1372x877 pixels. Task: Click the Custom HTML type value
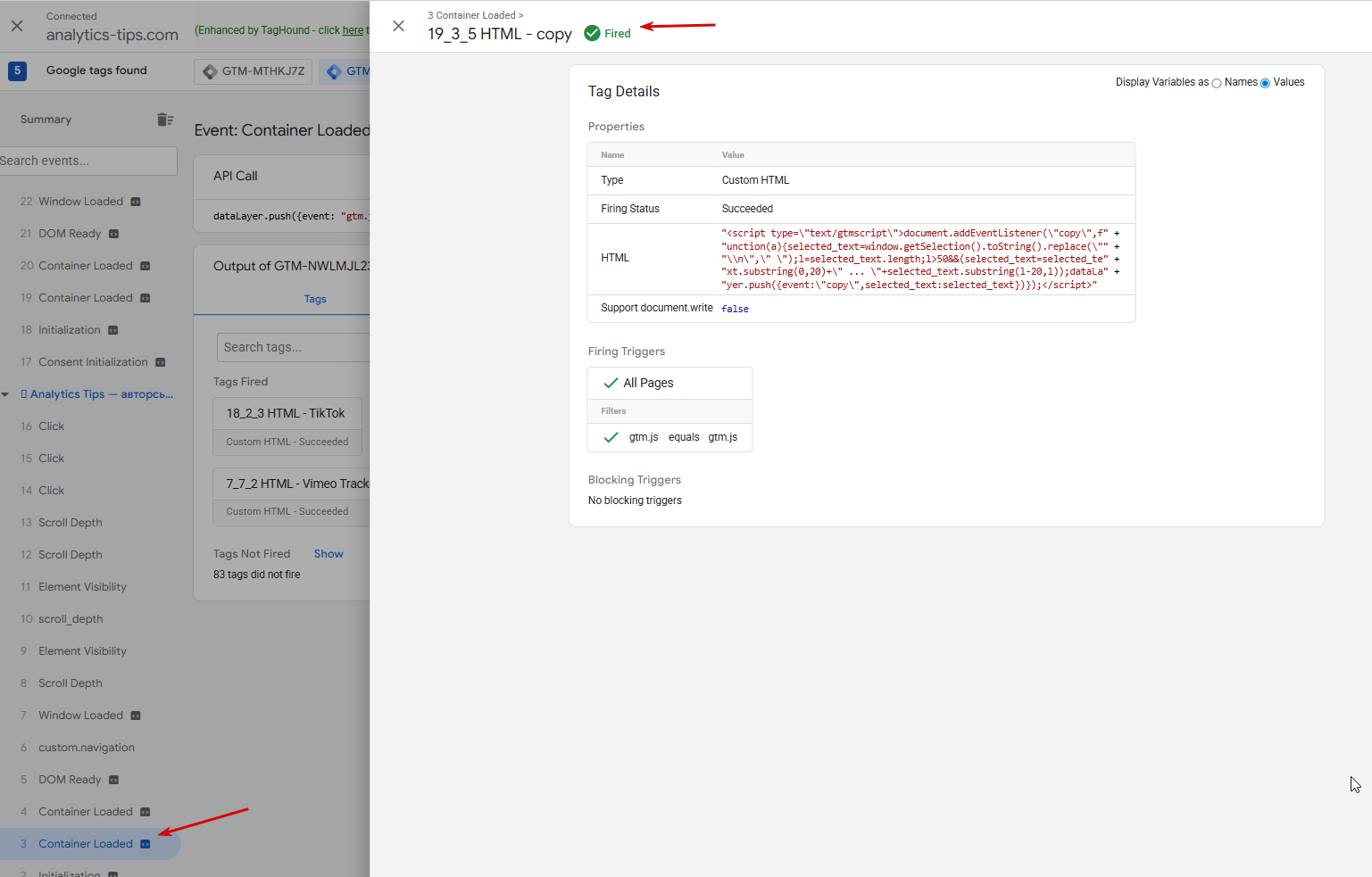755,180
